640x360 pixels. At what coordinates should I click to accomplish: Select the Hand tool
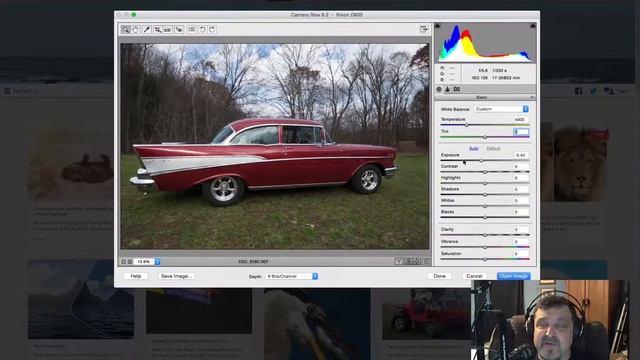136,29
